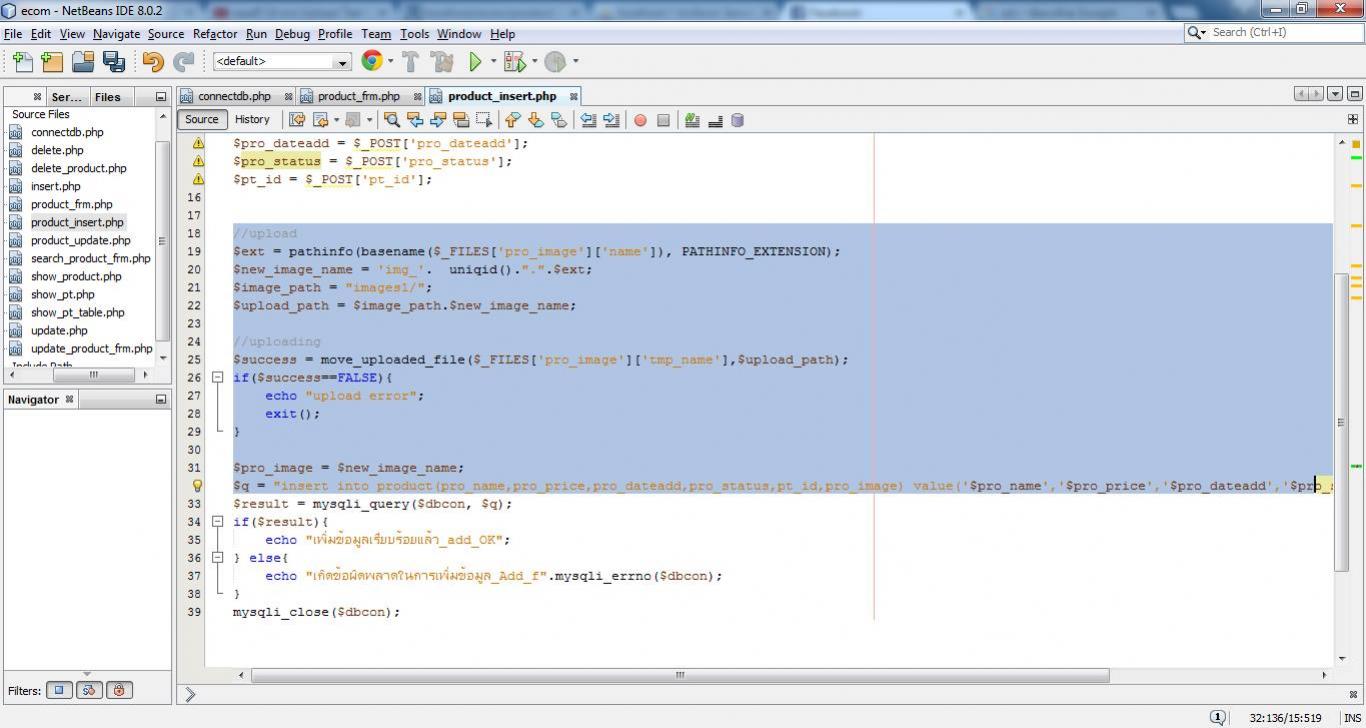Click the Shift Line Left icon
Viewport: 1366px width, 728px height.
tap(588, 120)
